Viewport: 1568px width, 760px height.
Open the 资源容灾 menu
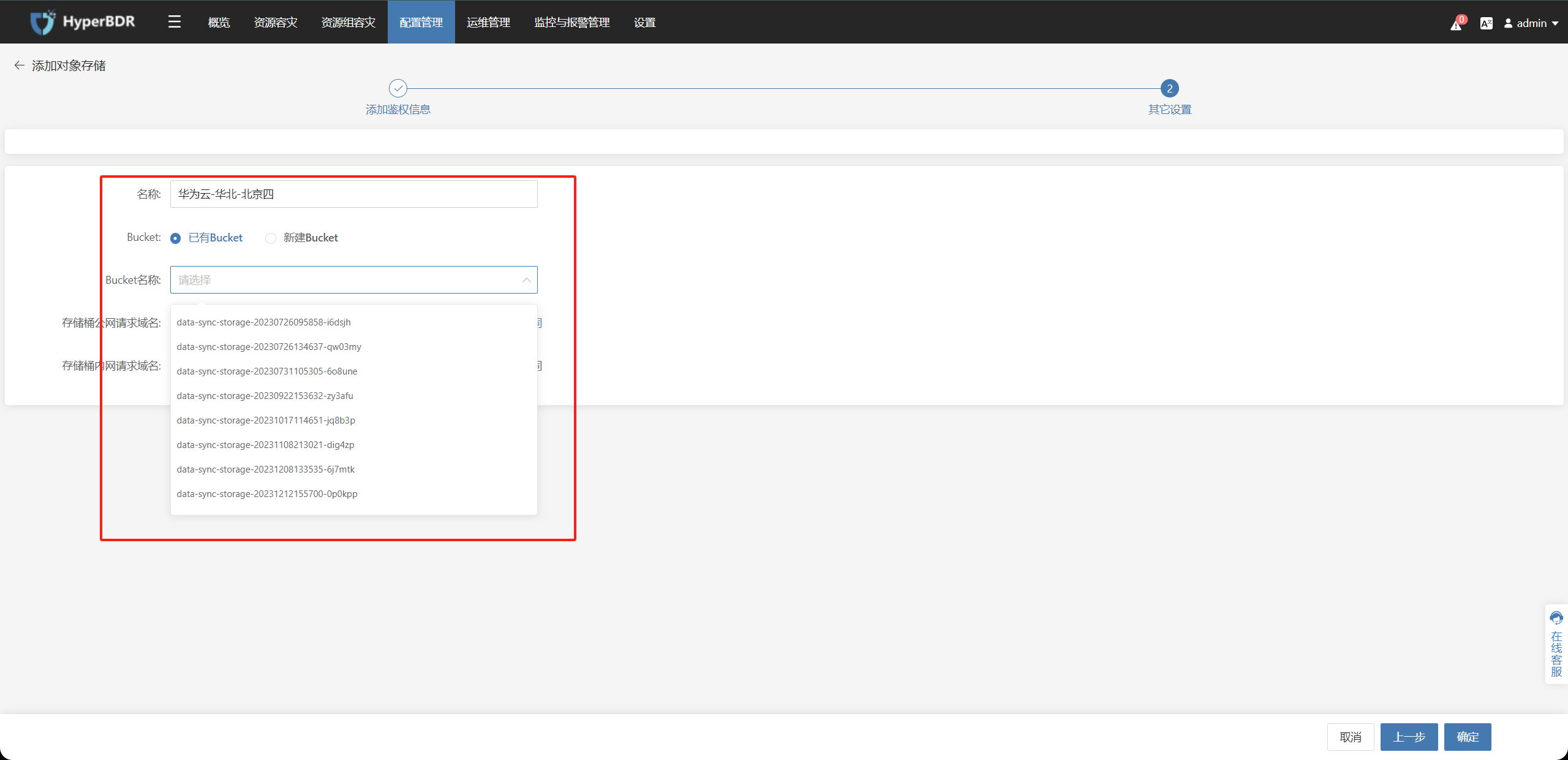276,22
